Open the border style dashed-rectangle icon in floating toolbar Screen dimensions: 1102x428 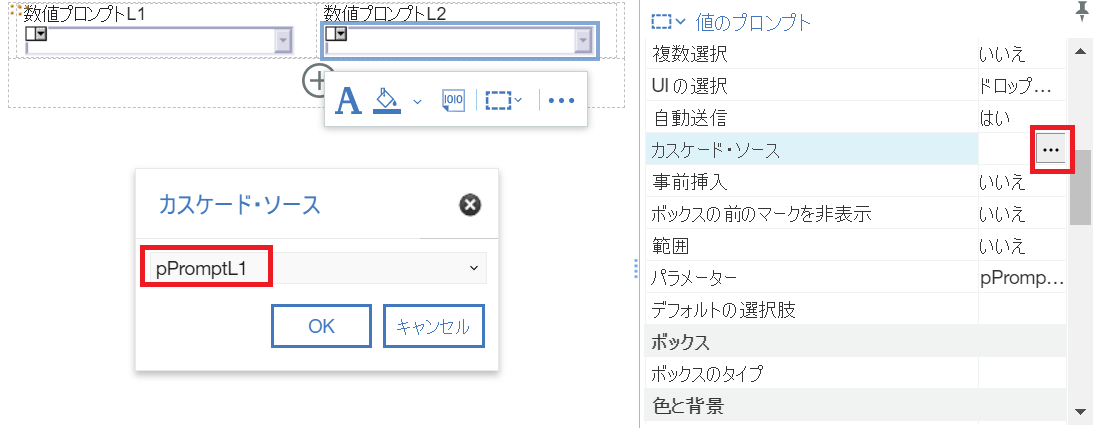click(504, 100)
